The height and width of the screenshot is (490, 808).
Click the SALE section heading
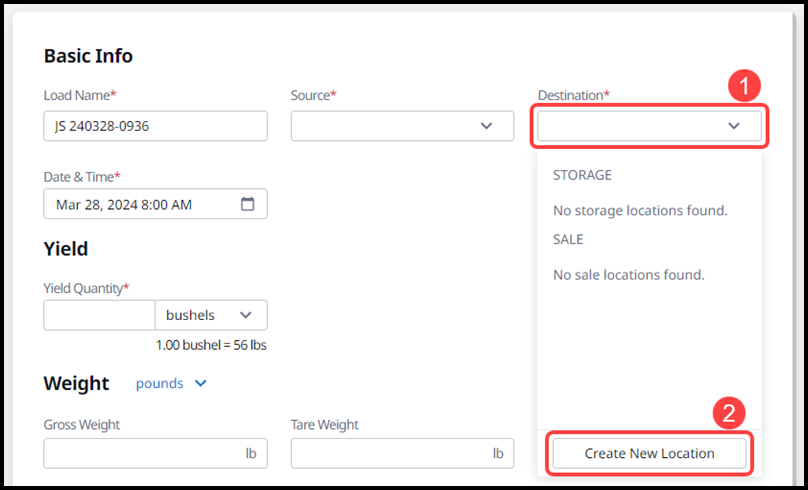click(x=568, y=240)
